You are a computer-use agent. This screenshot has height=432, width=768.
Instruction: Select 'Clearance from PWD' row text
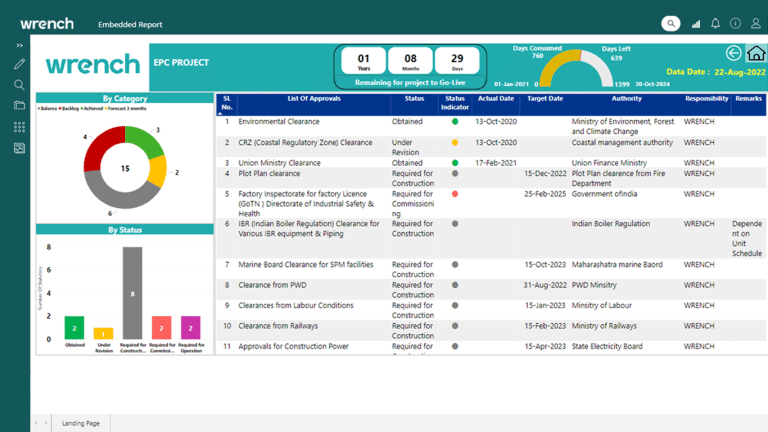(272, 285)
